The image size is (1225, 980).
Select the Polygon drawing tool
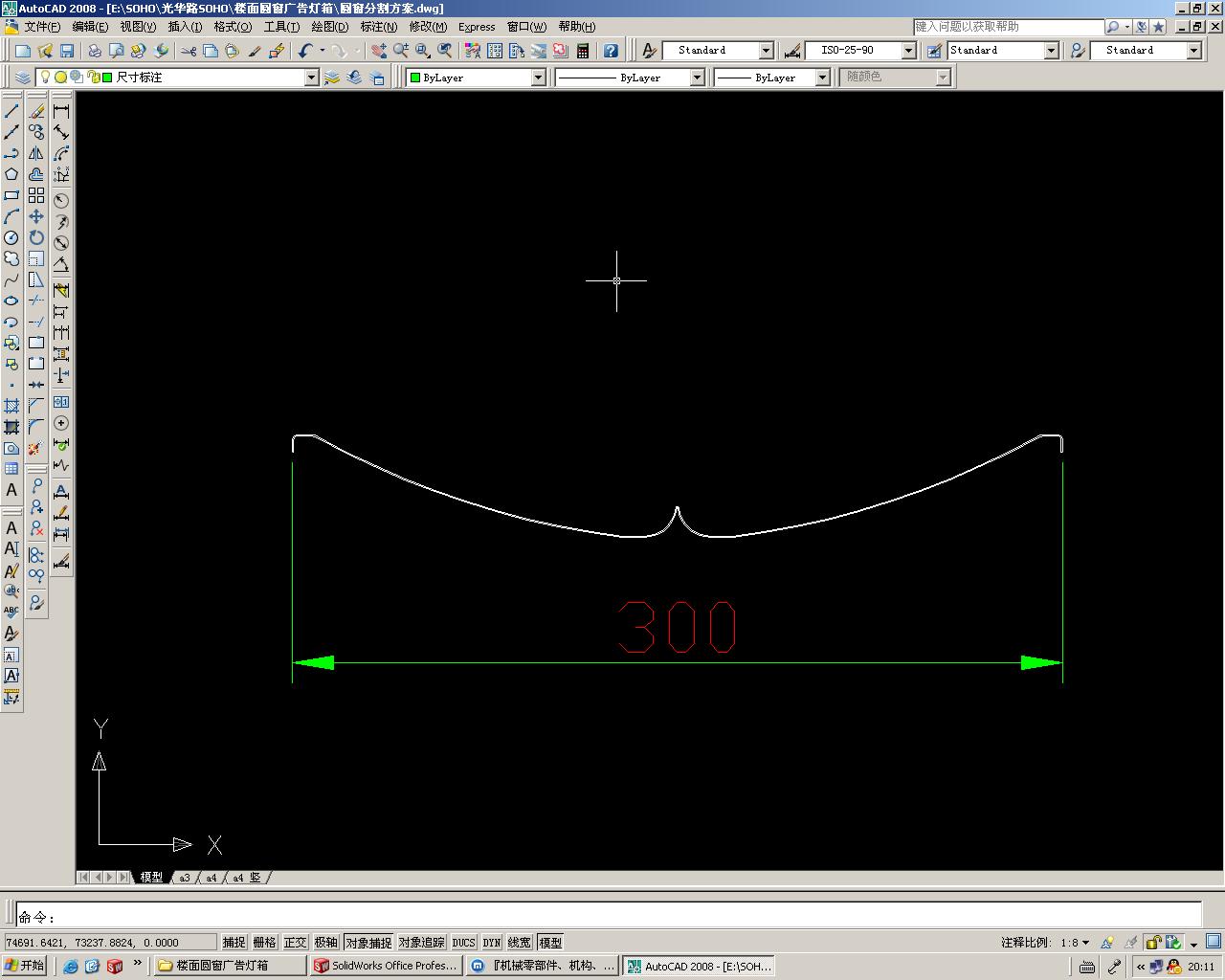(x=11, y=174)
